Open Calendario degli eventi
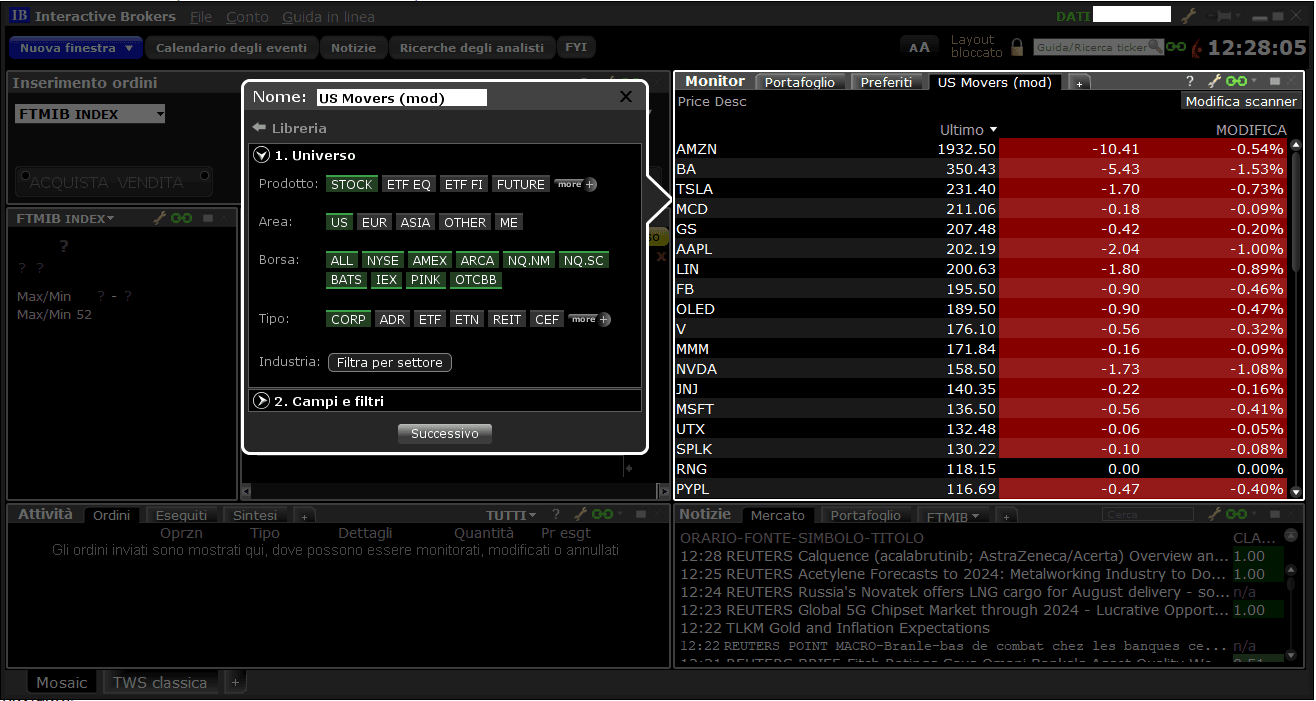 [x=232, y=48]
